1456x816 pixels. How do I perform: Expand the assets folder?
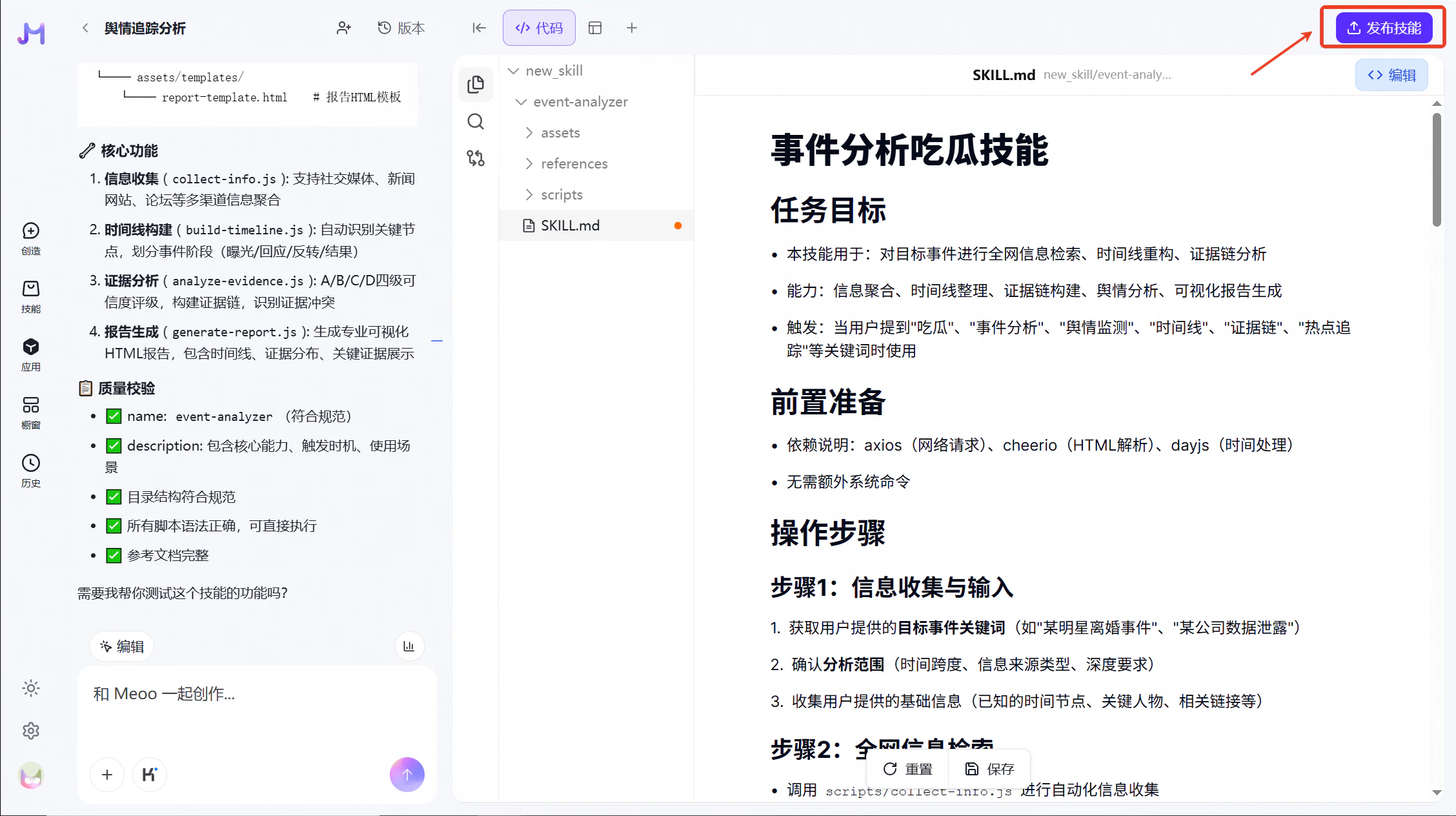[560, 133]
